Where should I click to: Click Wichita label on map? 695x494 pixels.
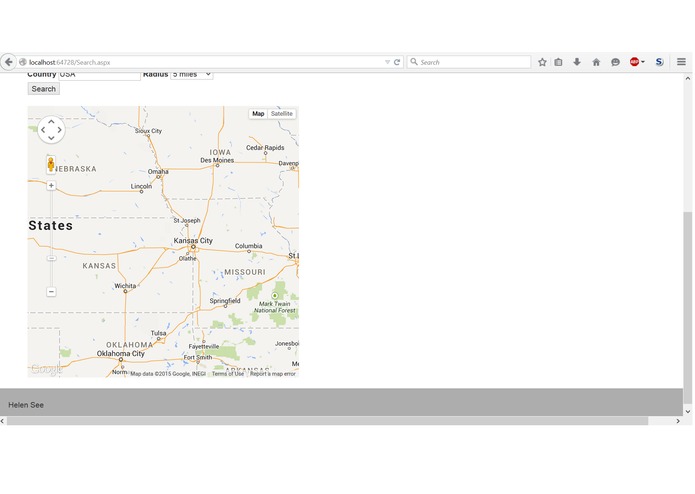coord(125,286)
